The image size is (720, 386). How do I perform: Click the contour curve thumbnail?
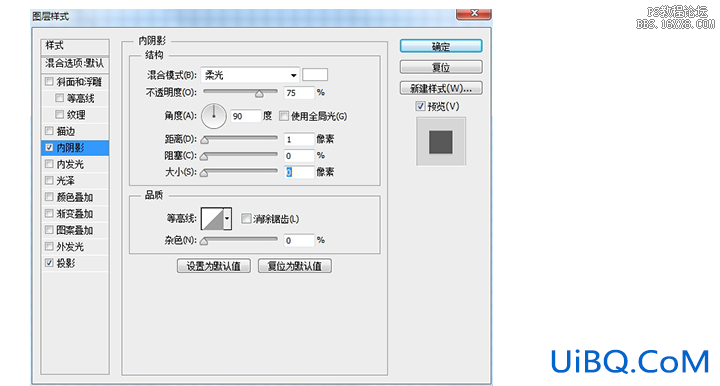tap(213, 218)
